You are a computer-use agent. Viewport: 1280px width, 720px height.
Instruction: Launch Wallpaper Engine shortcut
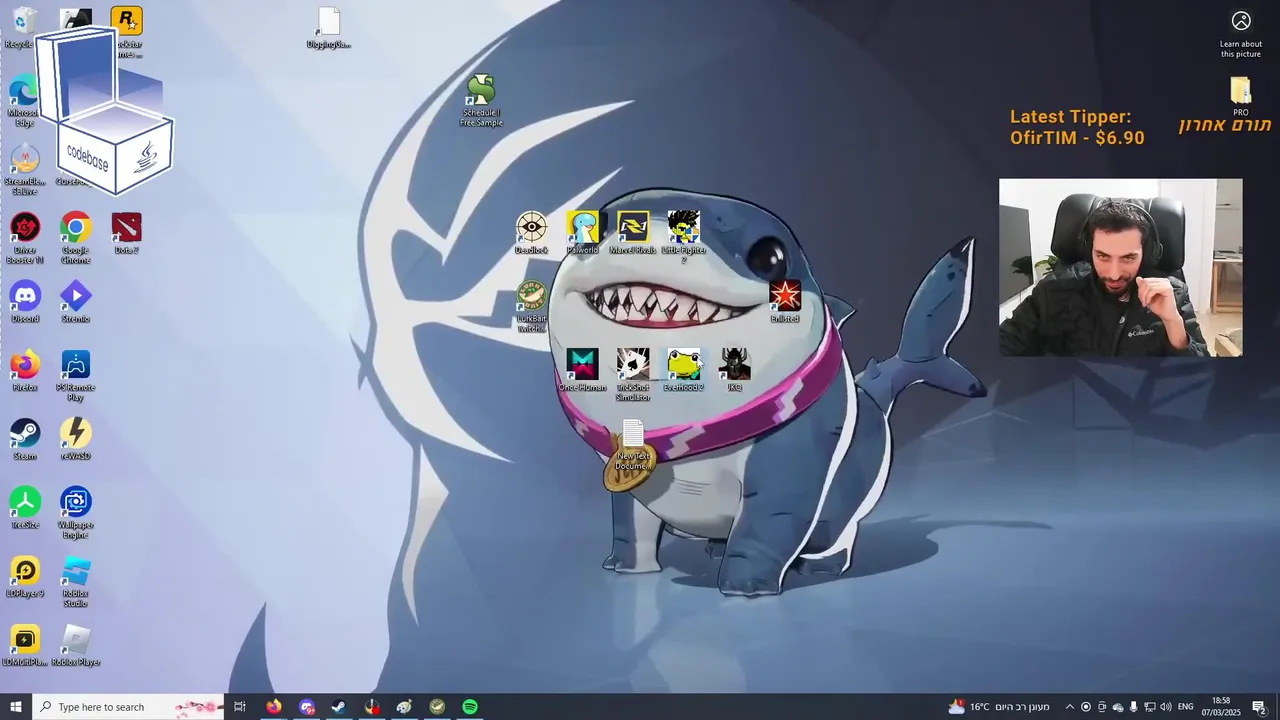[x=75, y=512]
